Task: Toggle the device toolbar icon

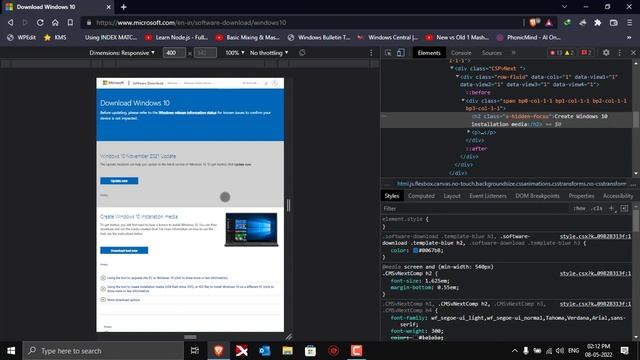Action: (x=401, y=53)
